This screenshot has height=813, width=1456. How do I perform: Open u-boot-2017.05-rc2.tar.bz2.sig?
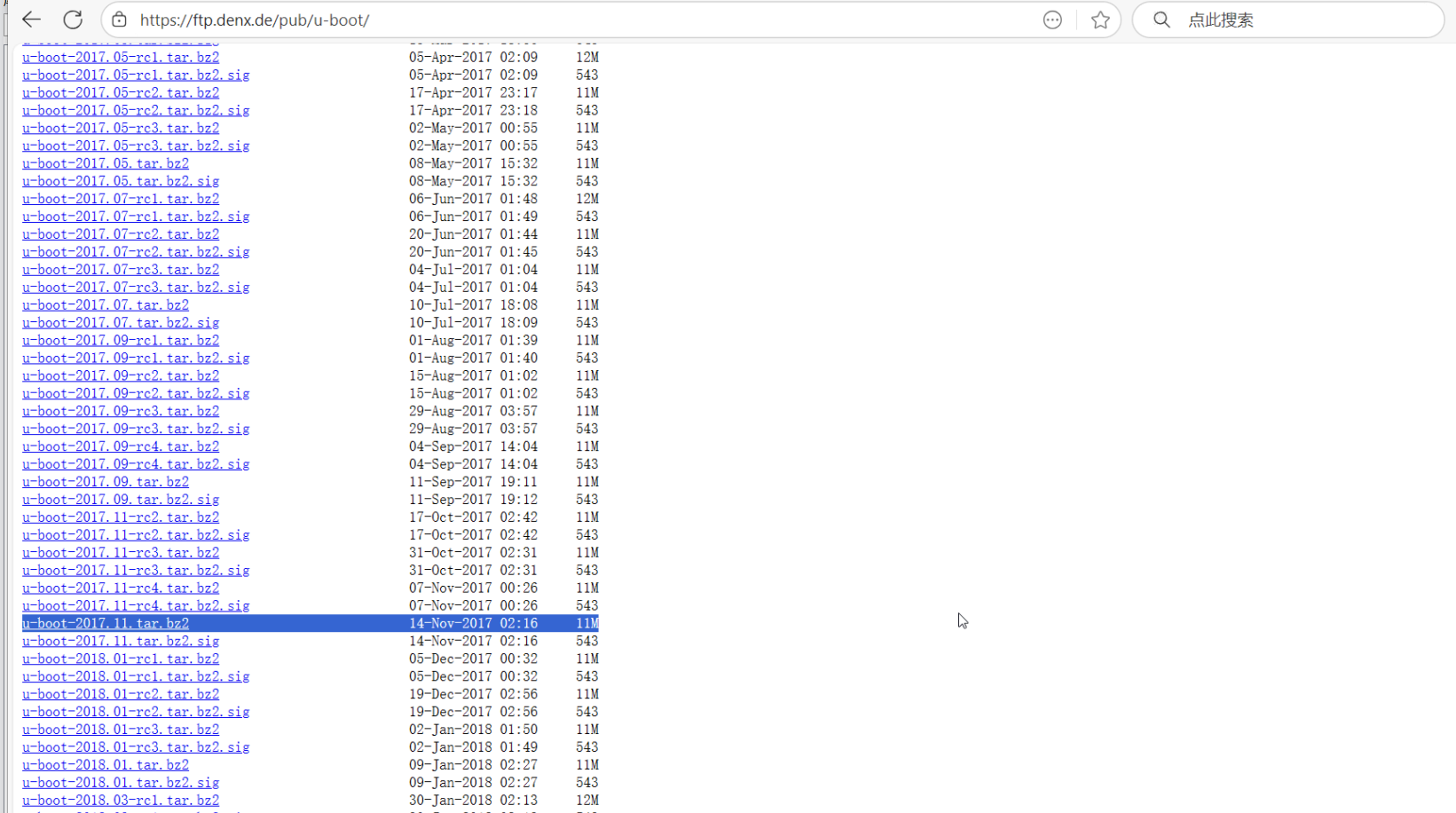click(136, 111)
